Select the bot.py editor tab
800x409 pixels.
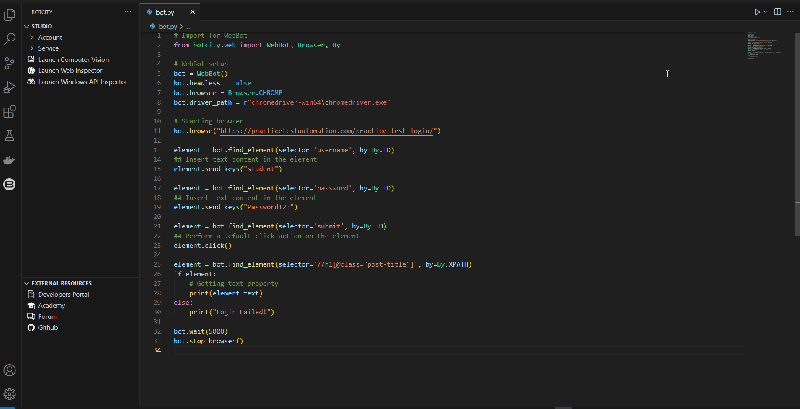(170, 12)
